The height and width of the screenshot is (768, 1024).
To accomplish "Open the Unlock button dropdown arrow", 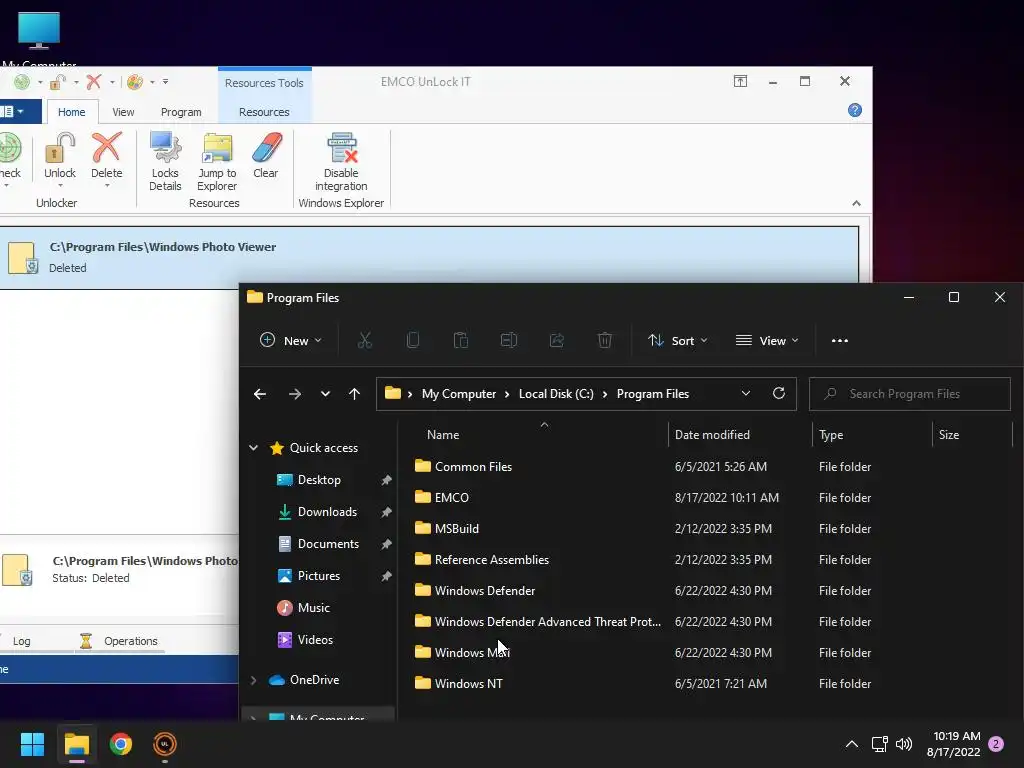I will pos(59,185).
